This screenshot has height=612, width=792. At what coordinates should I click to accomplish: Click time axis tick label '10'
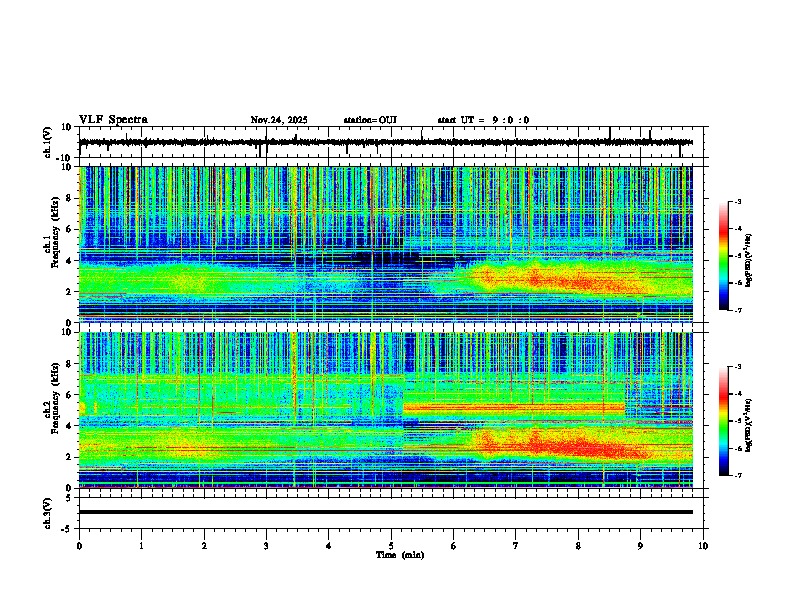[x=703, y=546]
